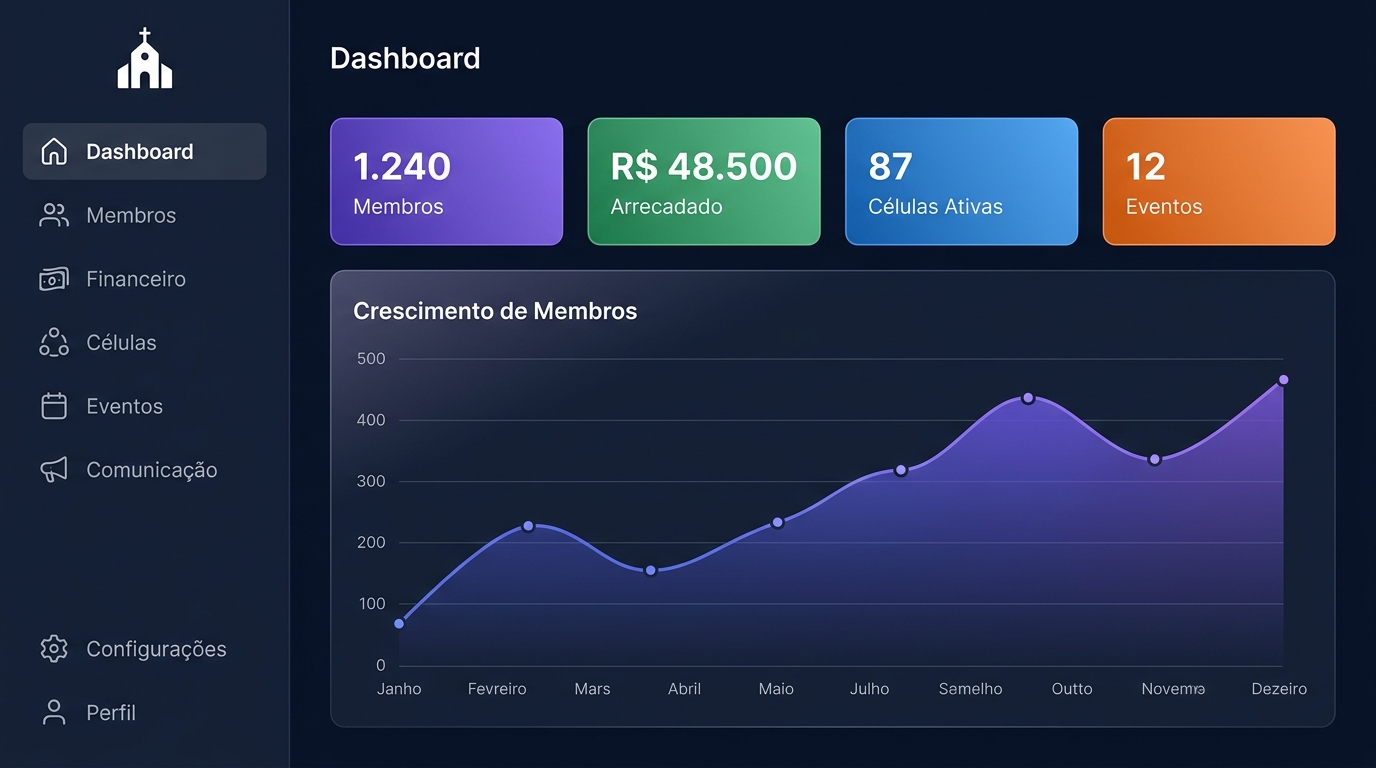Click the Samelho axis label

point(970,689)
